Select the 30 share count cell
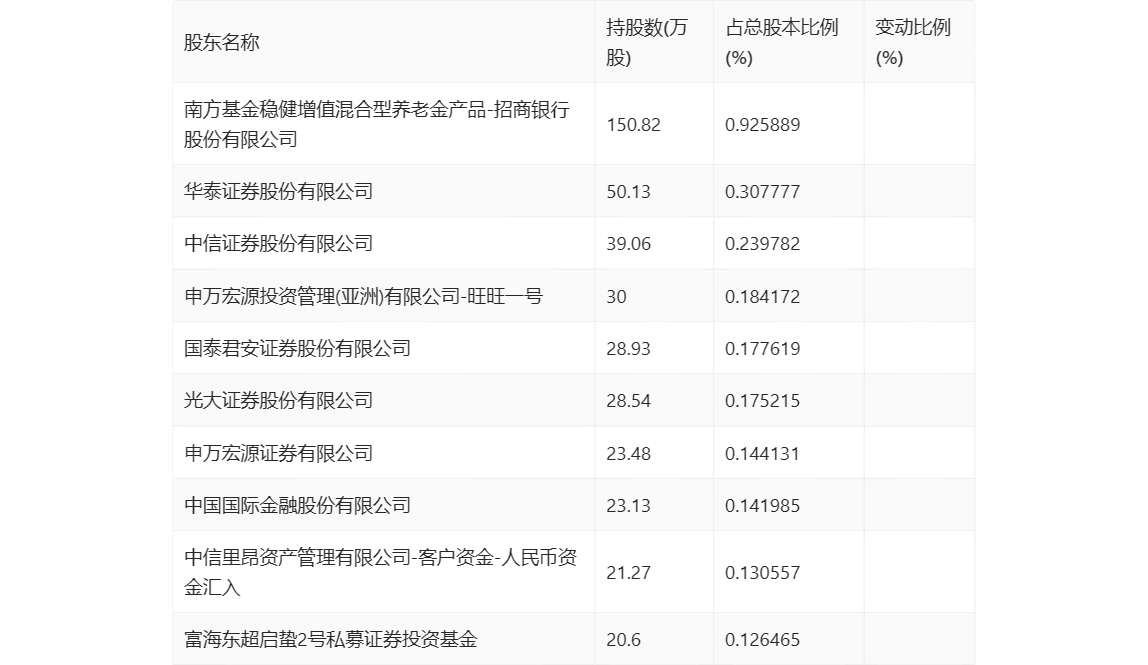Viewport: 1148px width, 665px height. click(x=616, y=297)
